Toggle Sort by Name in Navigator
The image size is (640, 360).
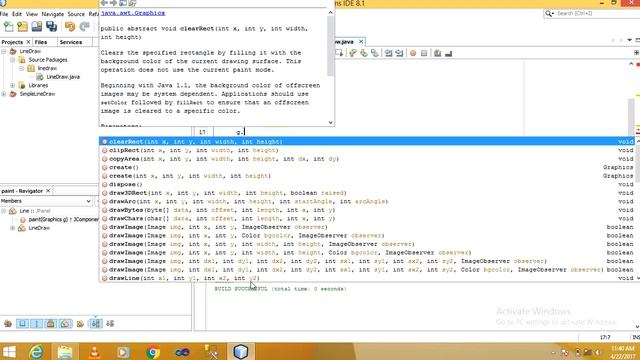pos(96,324)
